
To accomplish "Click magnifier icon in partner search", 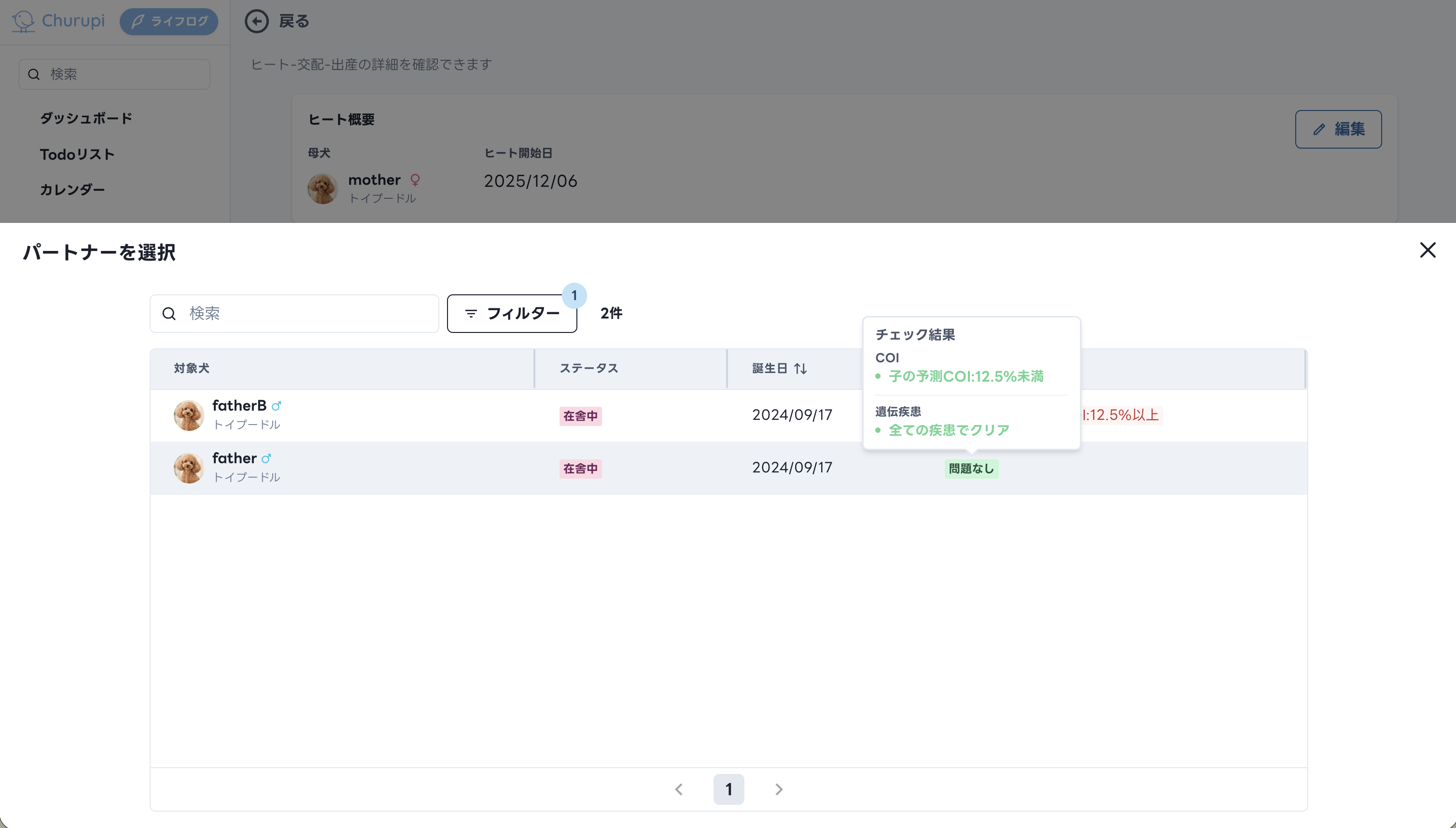I will (x=169, y=313).
